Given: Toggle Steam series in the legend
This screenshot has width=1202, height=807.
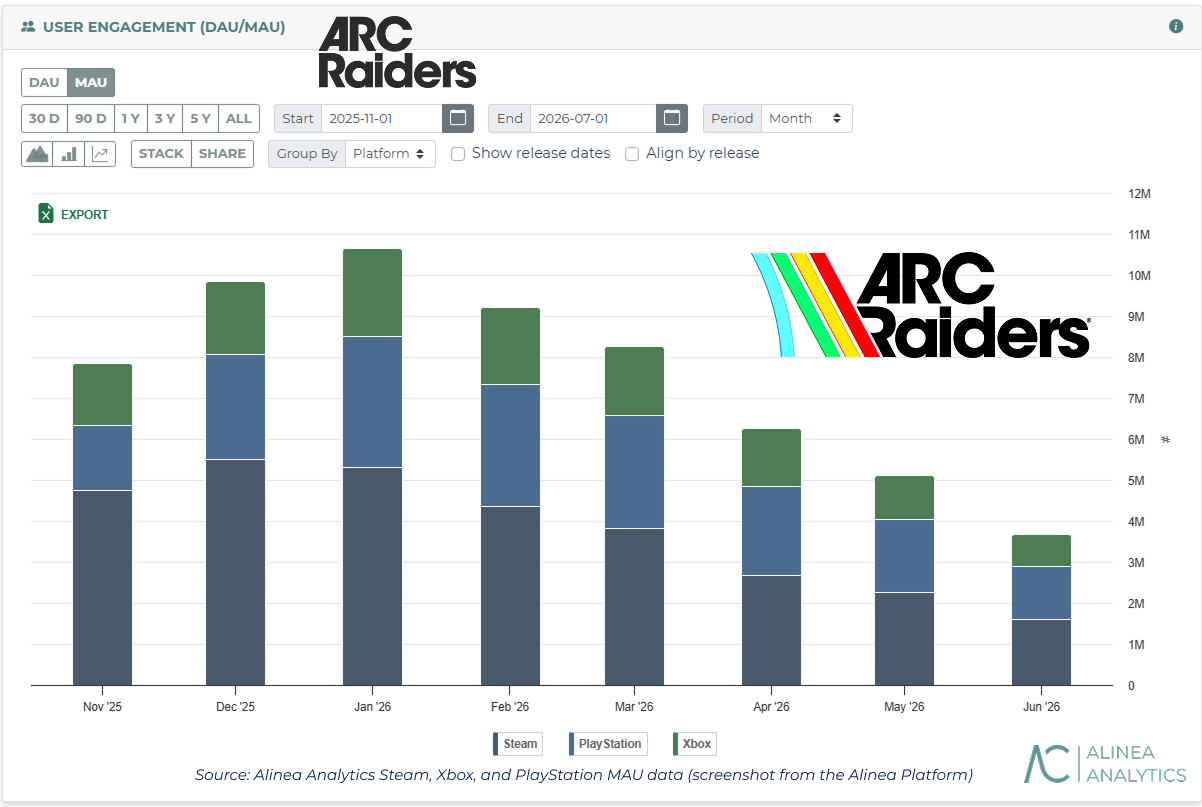Looking at the screenshot, I should point(517,744).
